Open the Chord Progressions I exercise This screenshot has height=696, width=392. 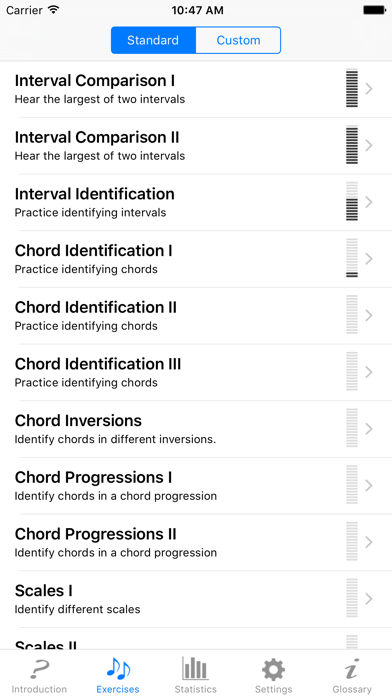pyautogui.click(x=196, y=486)
